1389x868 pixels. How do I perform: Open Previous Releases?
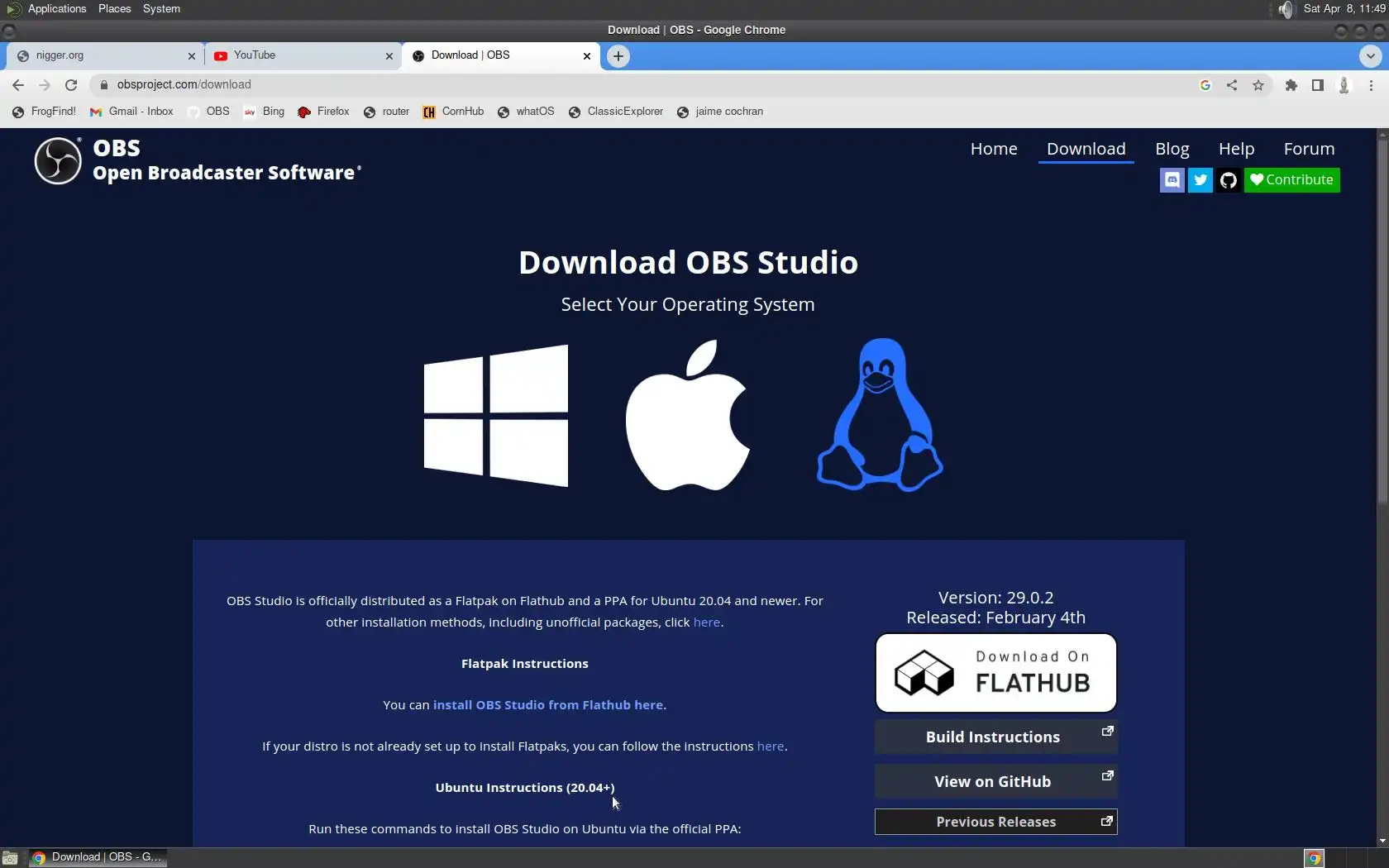pos(995,822)
